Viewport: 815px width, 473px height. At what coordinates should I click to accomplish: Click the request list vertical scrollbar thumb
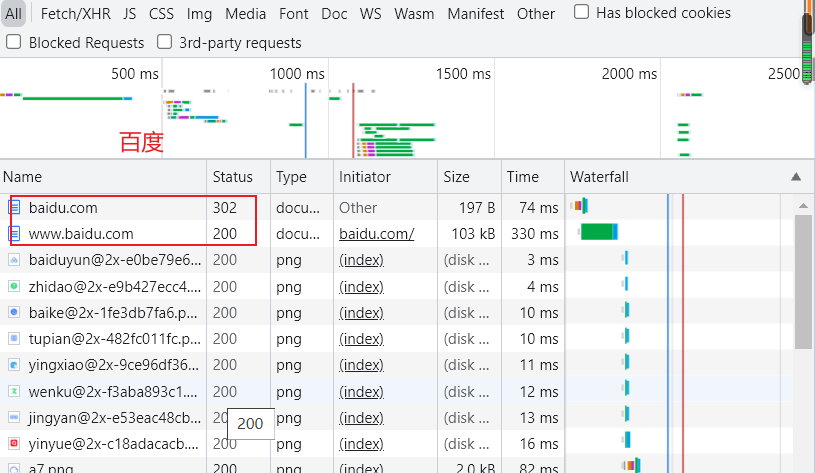(803, 282)
